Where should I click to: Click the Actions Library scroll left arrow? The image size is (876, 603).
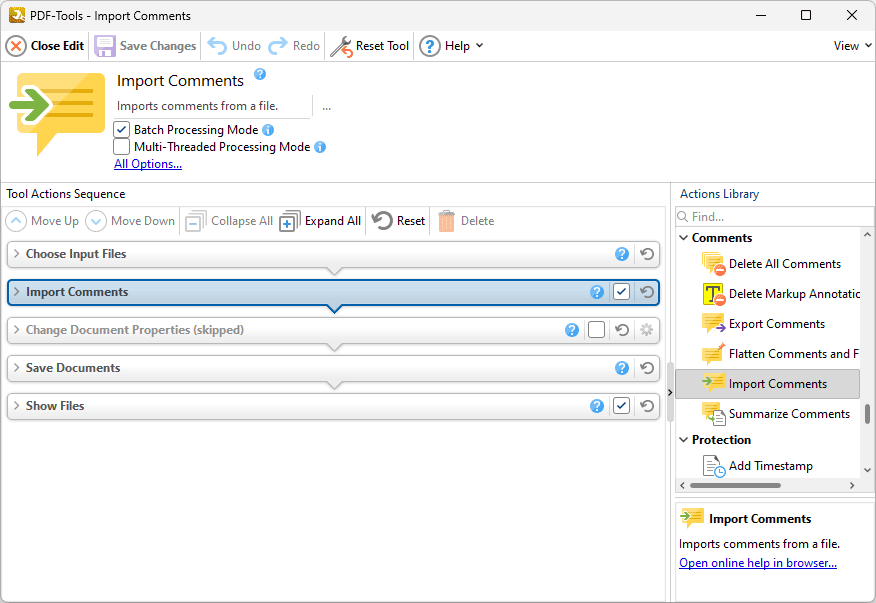point(683,486)
